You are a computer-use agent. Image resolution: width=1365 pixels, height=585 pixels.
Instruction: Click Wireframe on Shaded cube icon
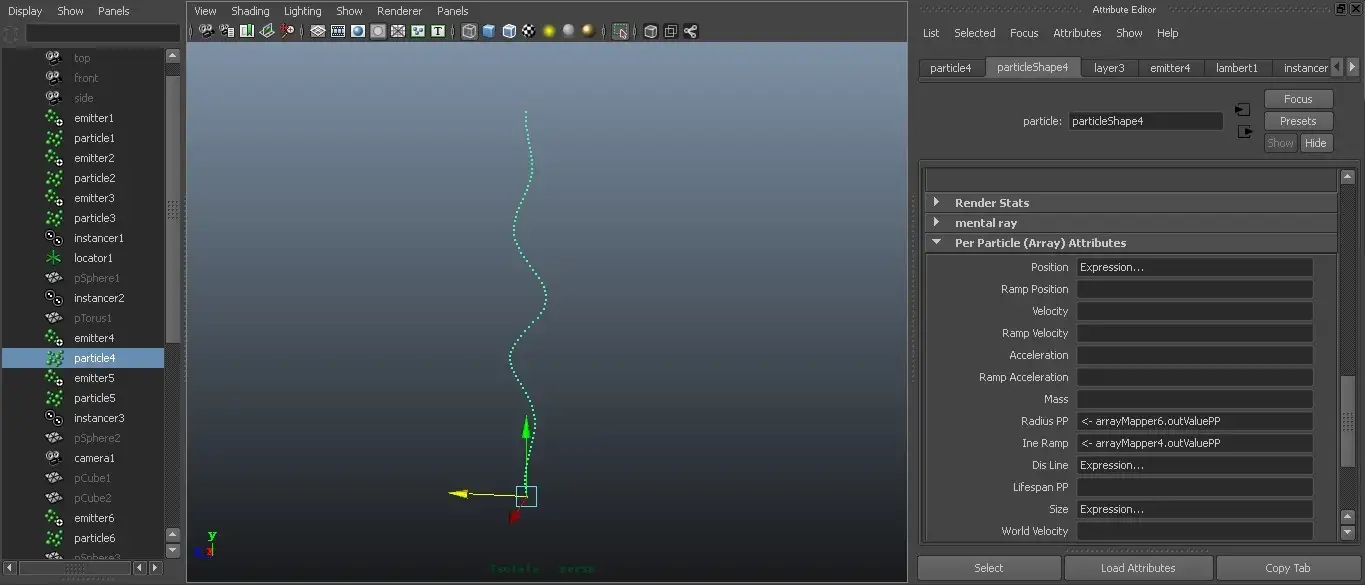click(x=509, y=31)
